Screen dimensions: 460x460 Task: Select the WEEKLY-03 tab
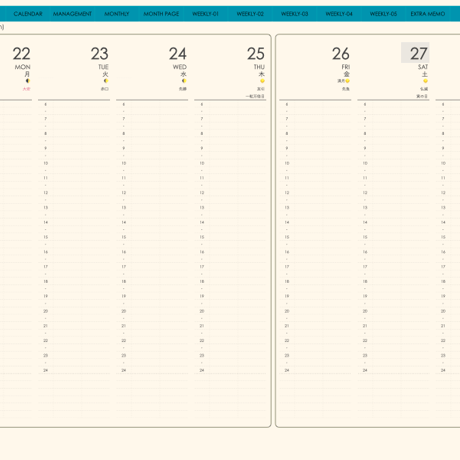pyautogui.click(x=294, y=14)
